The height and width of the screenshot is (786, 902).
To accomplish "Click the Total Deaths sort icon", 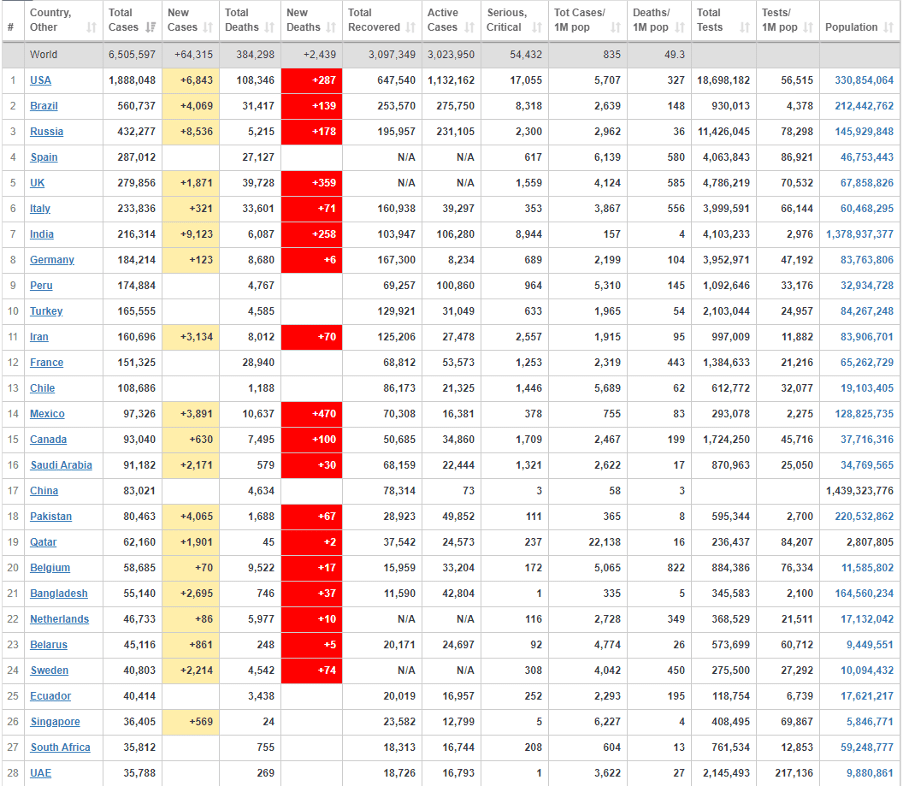I will pos(269,27).
